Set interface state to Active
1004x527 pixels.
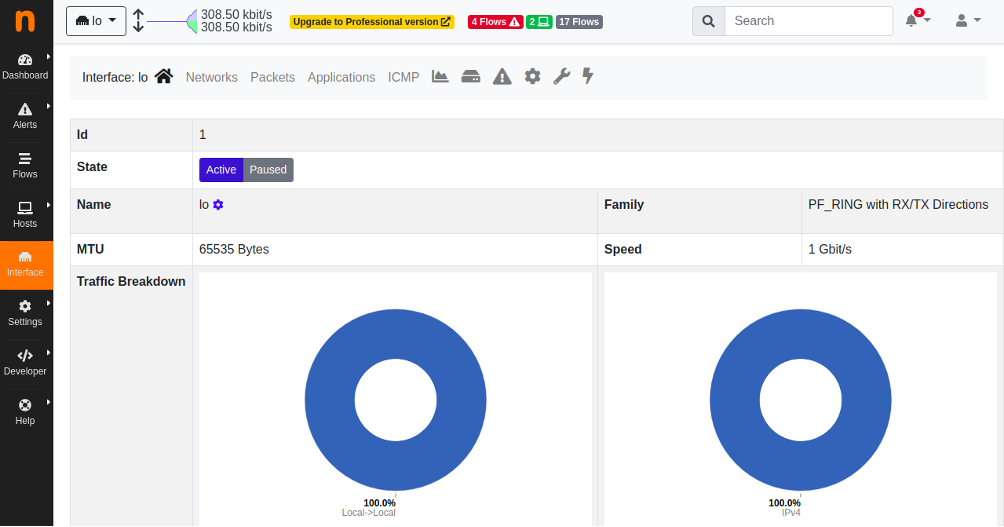[221, 170]
